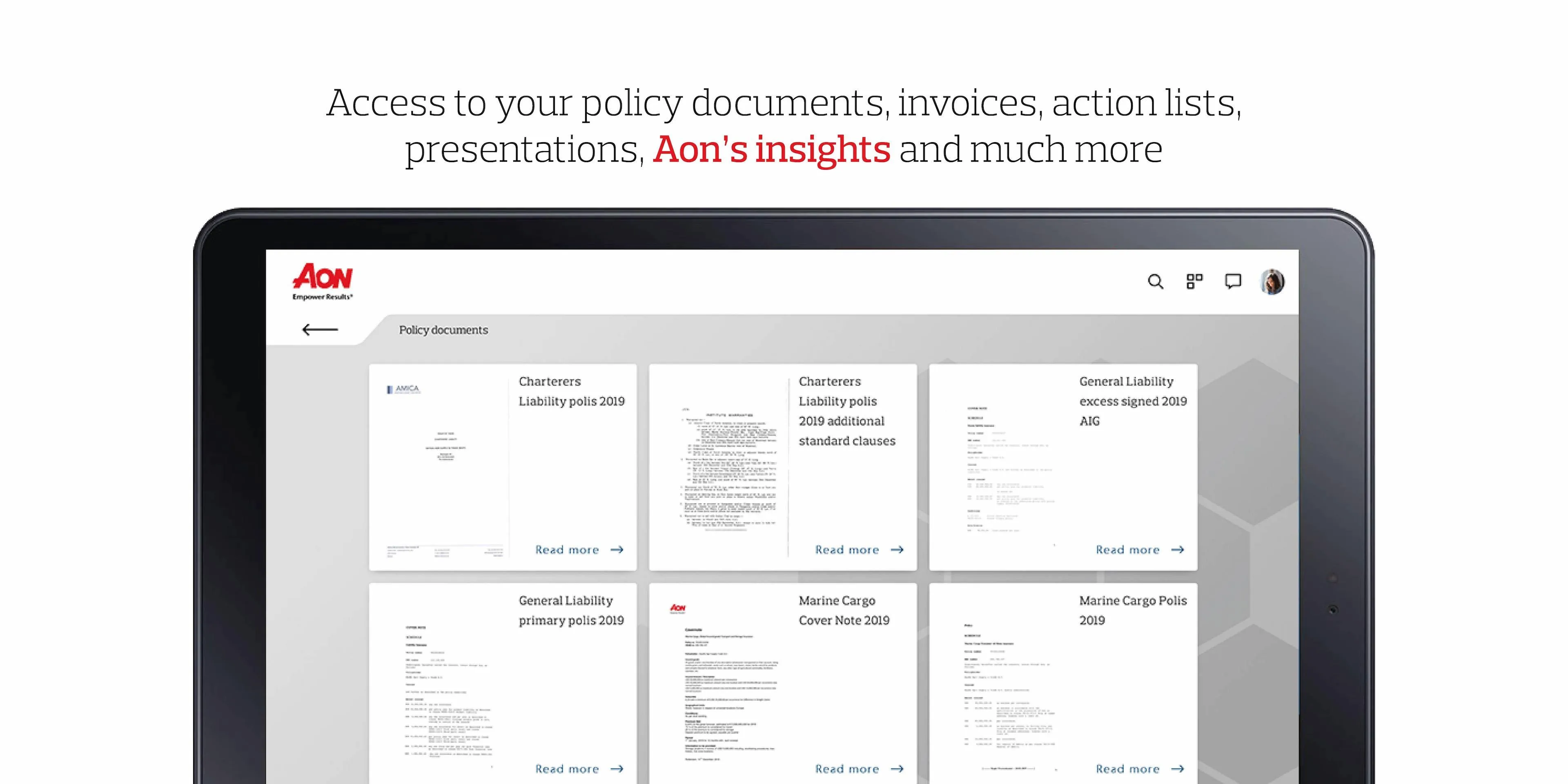Click the Aon Empower Results logo
This screenshot has width=1568, height=784.
(322, 282)
